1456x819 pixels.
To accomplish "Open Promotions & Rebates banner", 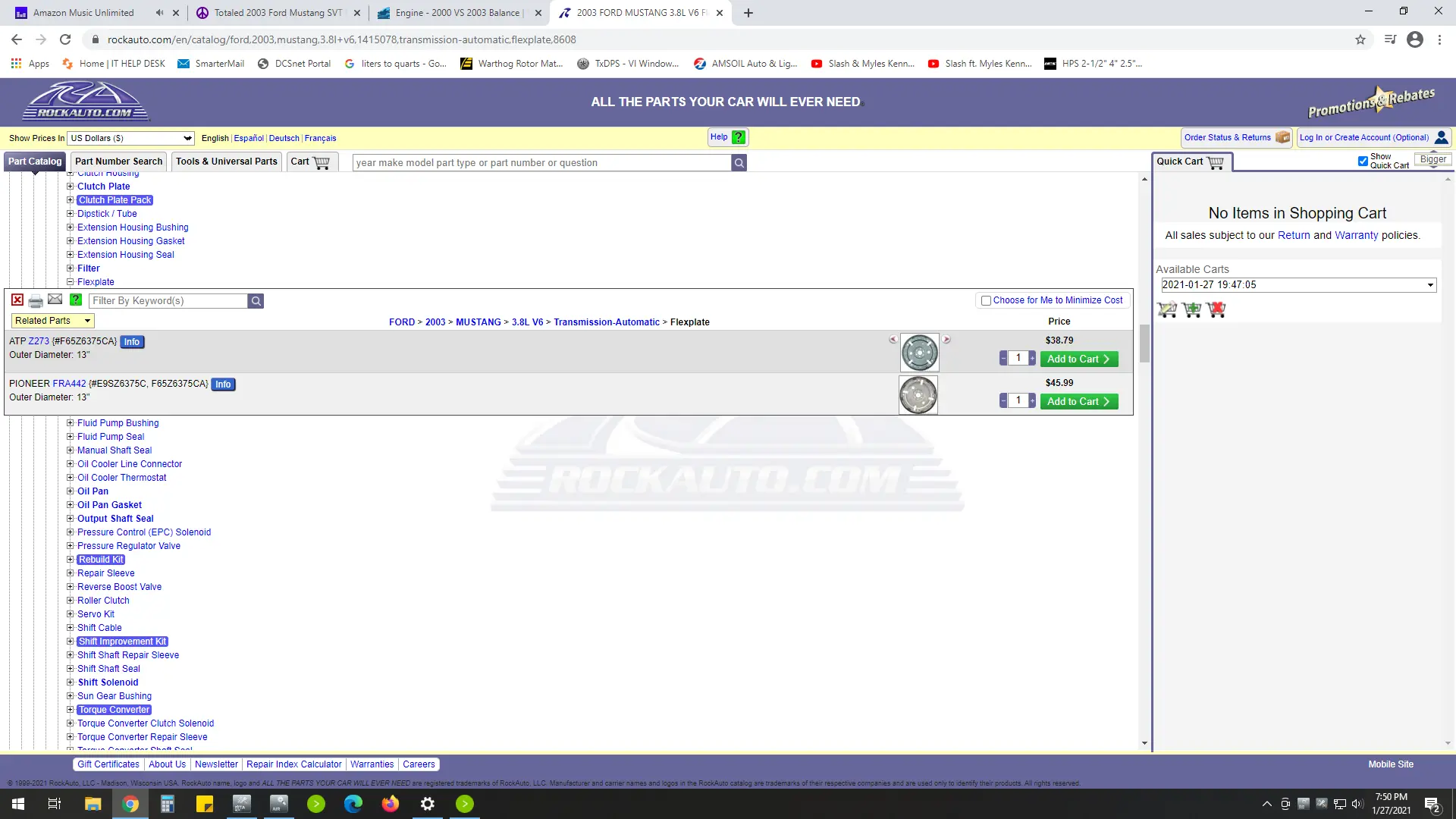I will tap(1371, 102).
